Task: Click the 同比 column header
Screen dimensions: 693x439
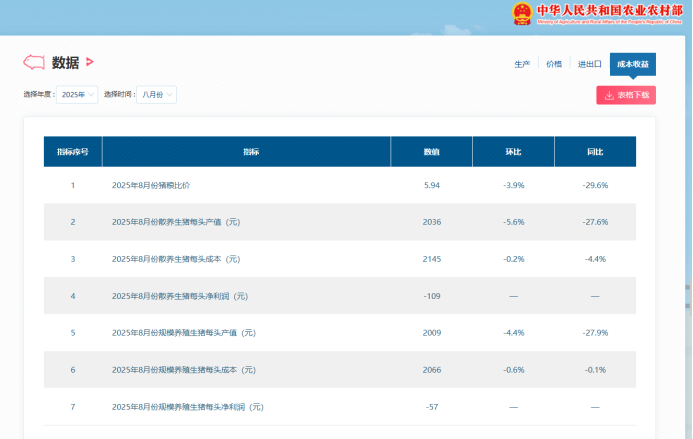Action: tap(595, 152)
